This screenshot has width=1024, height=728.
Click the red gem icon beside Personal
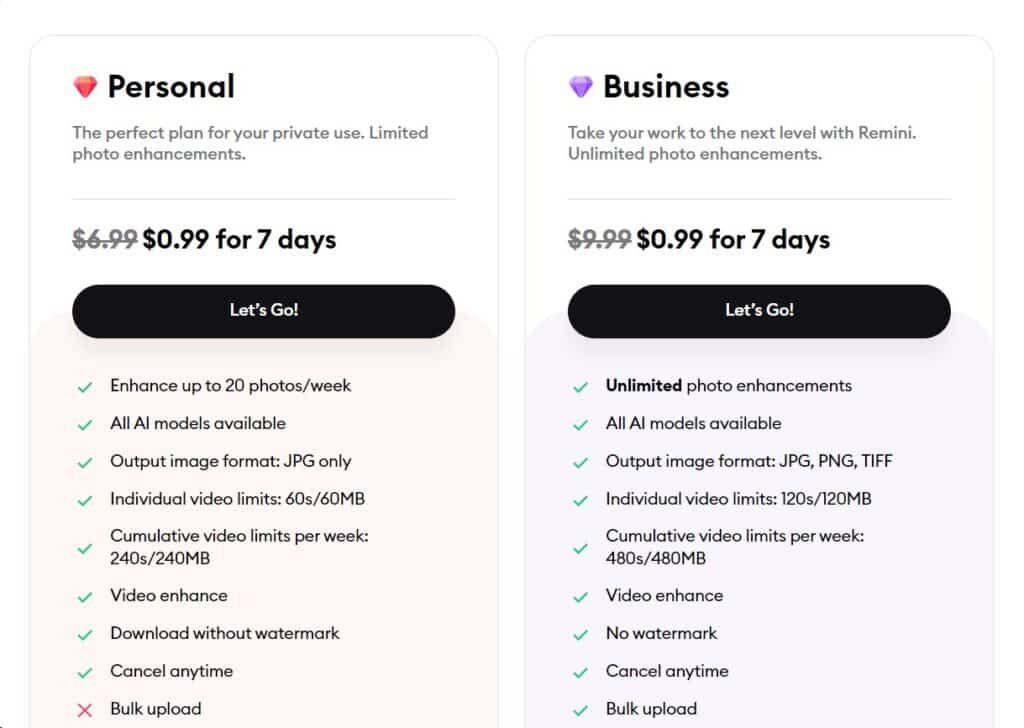[x=85, y=88]
